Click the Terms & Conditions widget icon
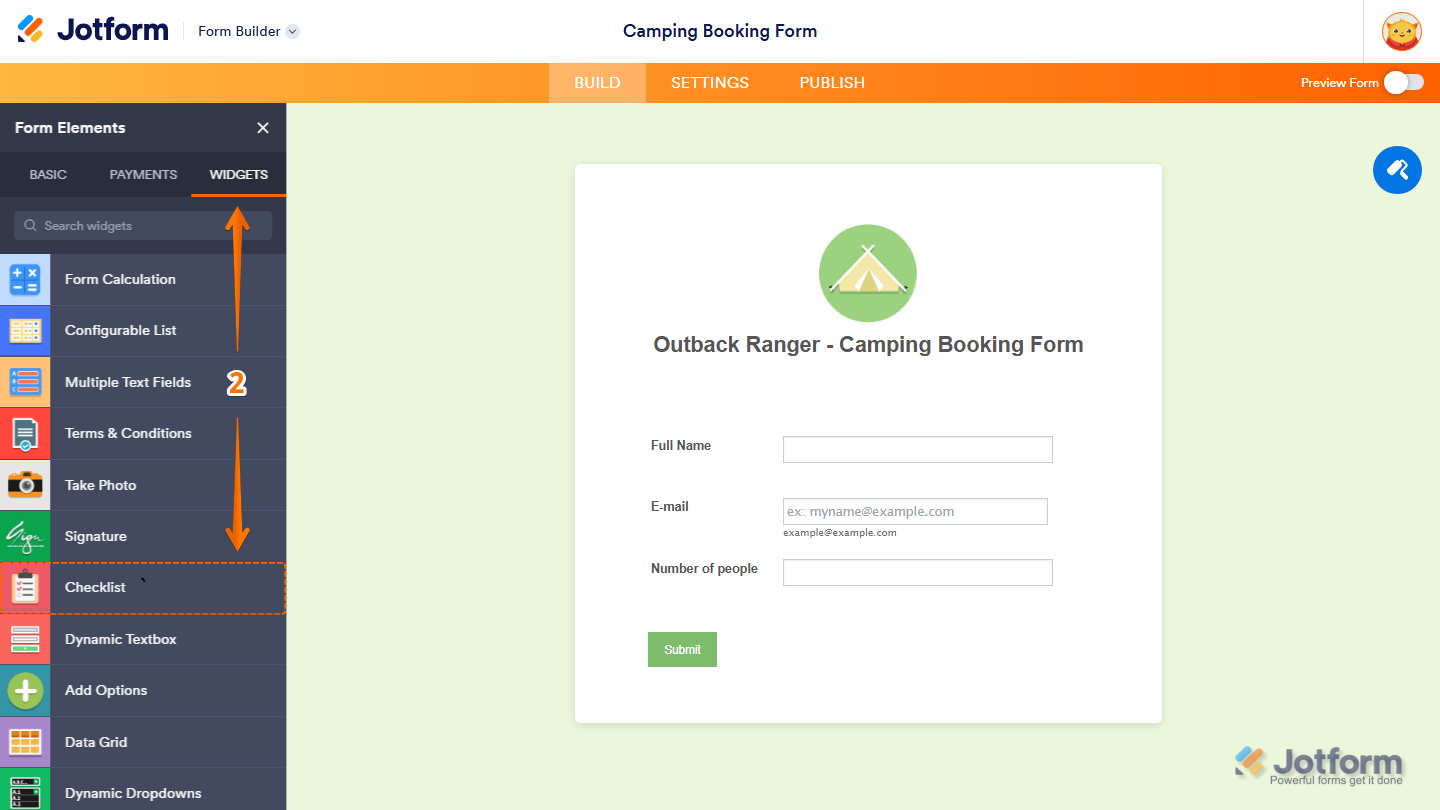Screen dimensions: 1440x810 [x=25, y=433]
